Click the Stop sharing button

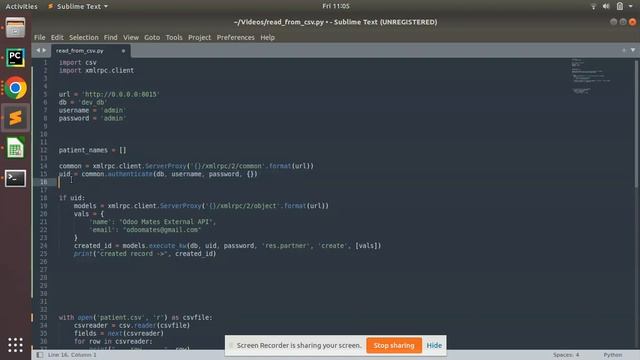click(x=394, y=345)
